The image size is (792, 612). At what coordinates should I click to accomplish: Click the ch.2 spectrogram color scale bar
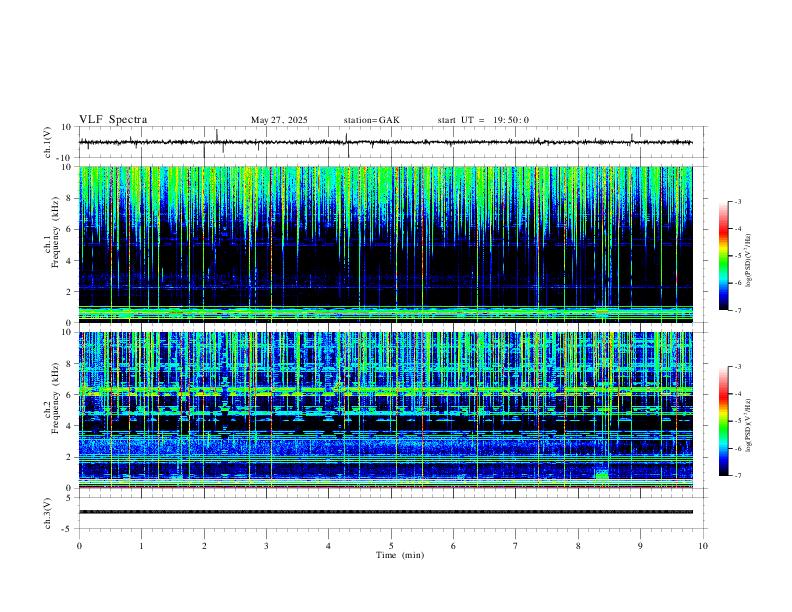click(723, 421)
